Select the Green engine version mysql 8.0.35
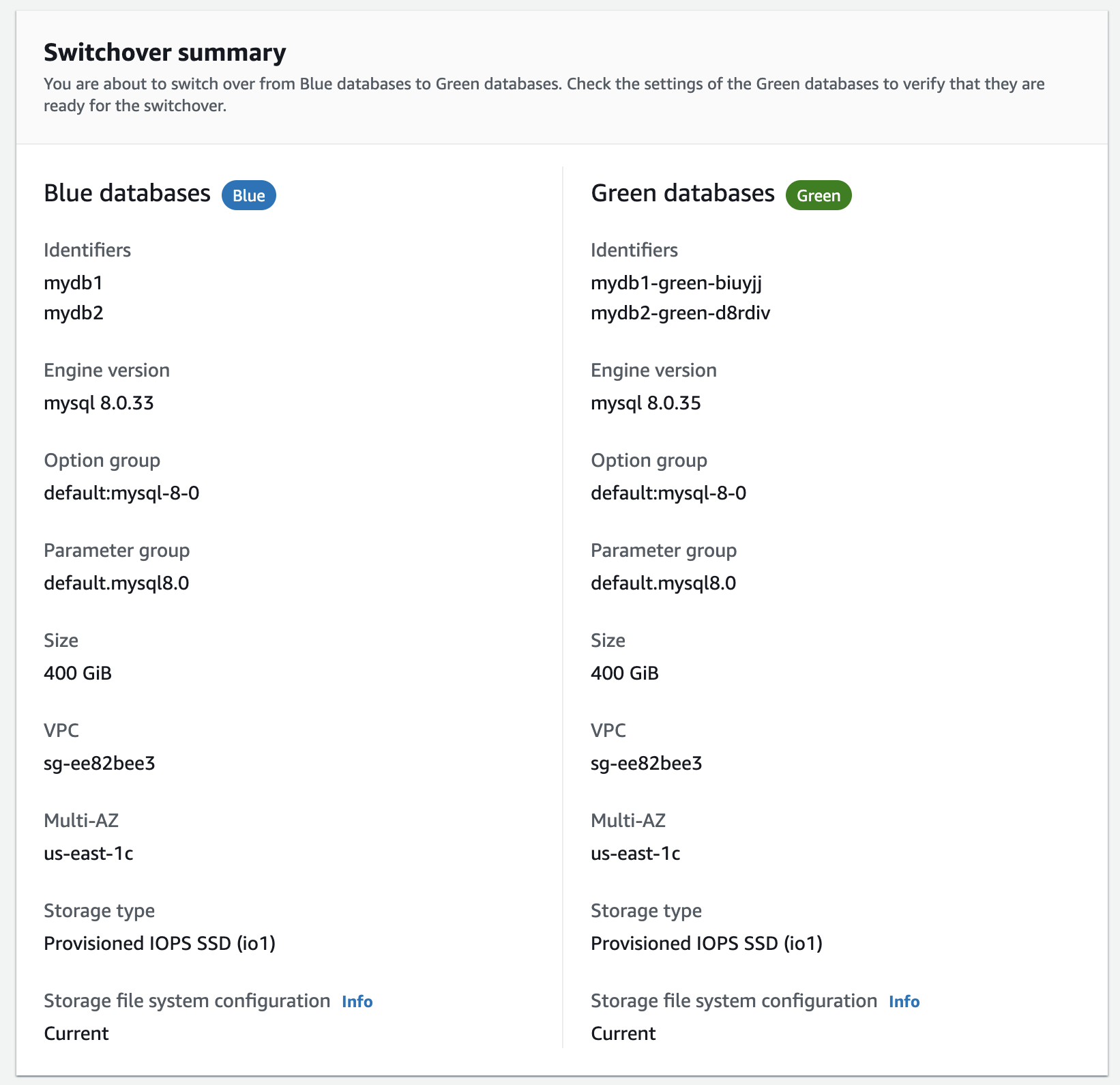Viewport: 1120px width, 1085px height. click(x=646, y=403)
